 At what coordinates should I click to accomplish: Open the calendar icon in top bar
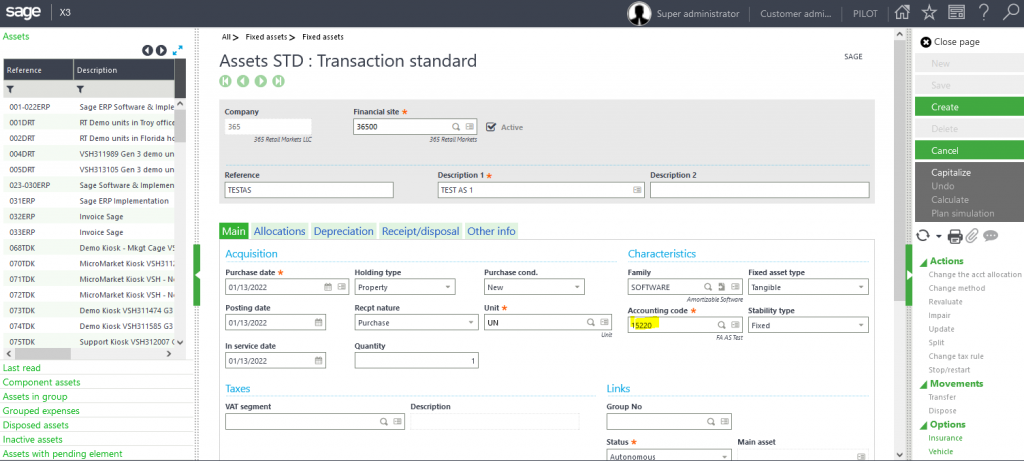tap(957, 13)
